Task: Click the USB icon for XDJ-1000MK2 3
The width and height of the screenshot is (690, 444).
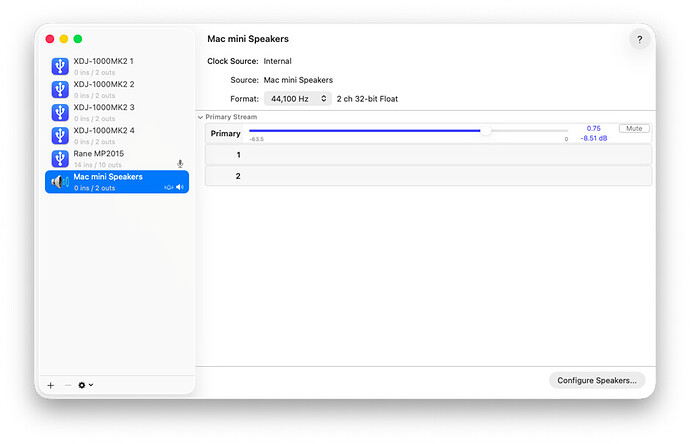Action: pyautogui.click(x=60, y=112)
